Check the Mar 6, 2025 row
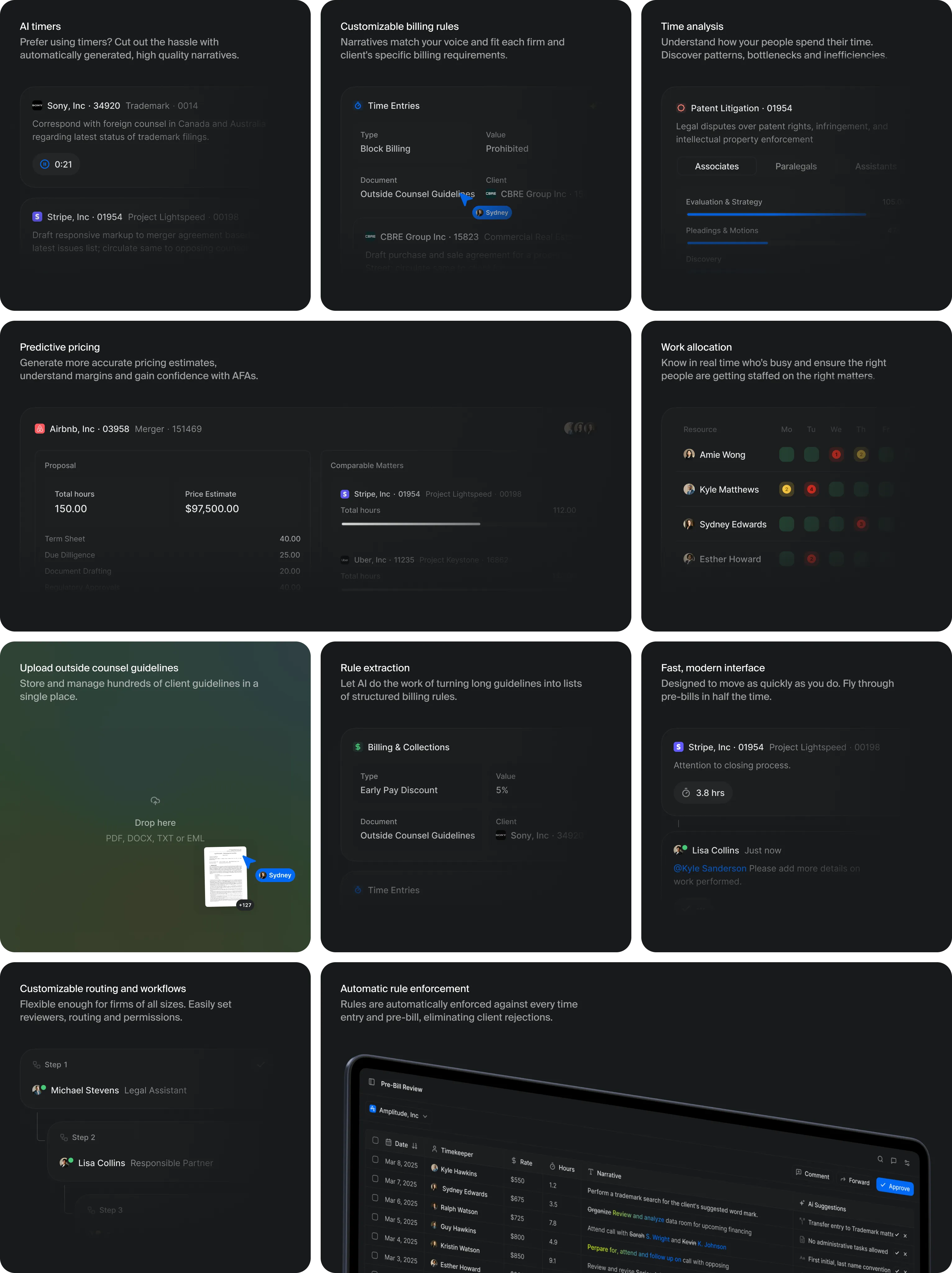 (x=375, y=1197)
